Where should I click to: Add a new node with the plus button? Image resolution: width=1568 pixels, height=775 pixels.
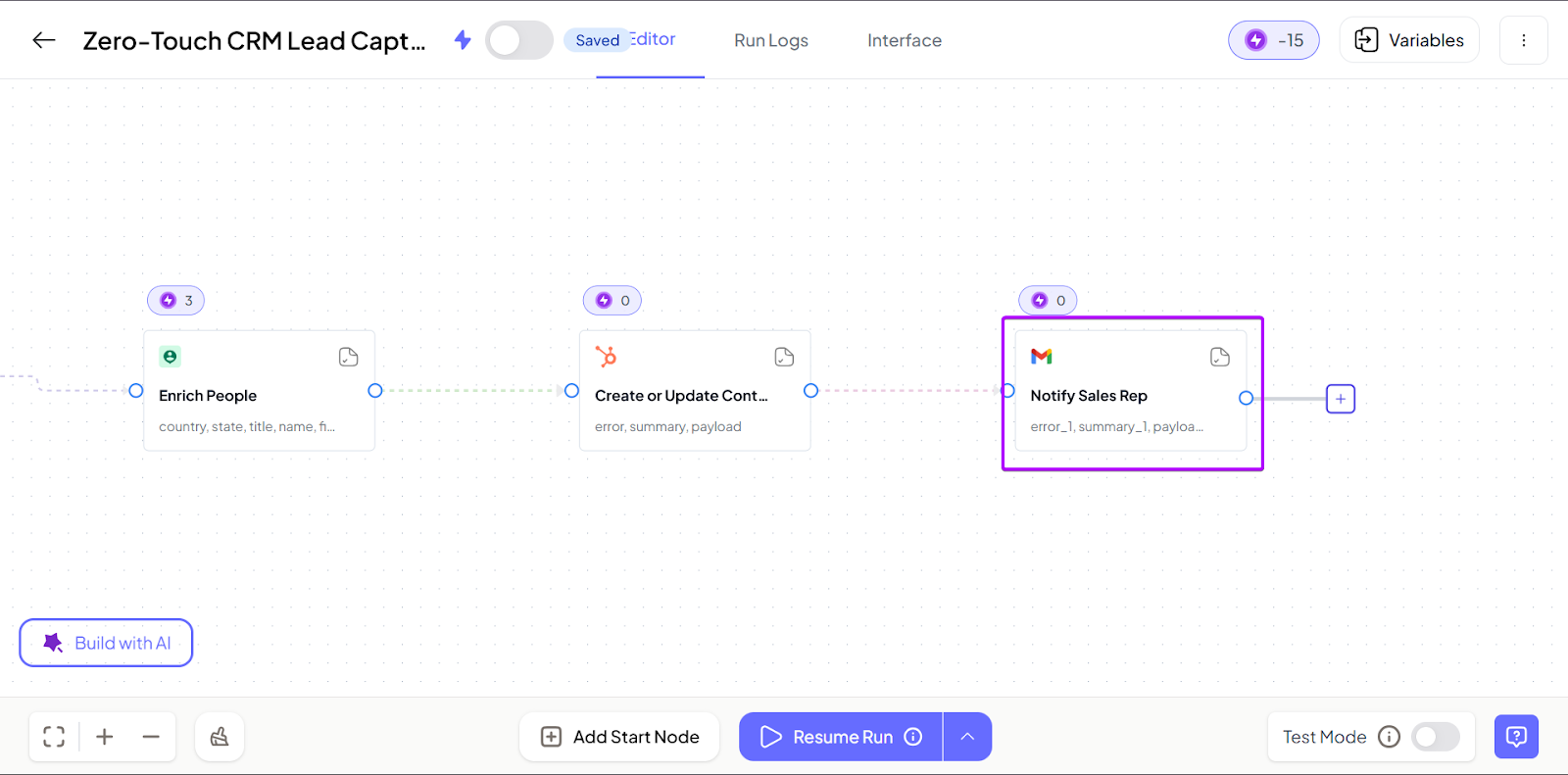[x=1341, y=399]
